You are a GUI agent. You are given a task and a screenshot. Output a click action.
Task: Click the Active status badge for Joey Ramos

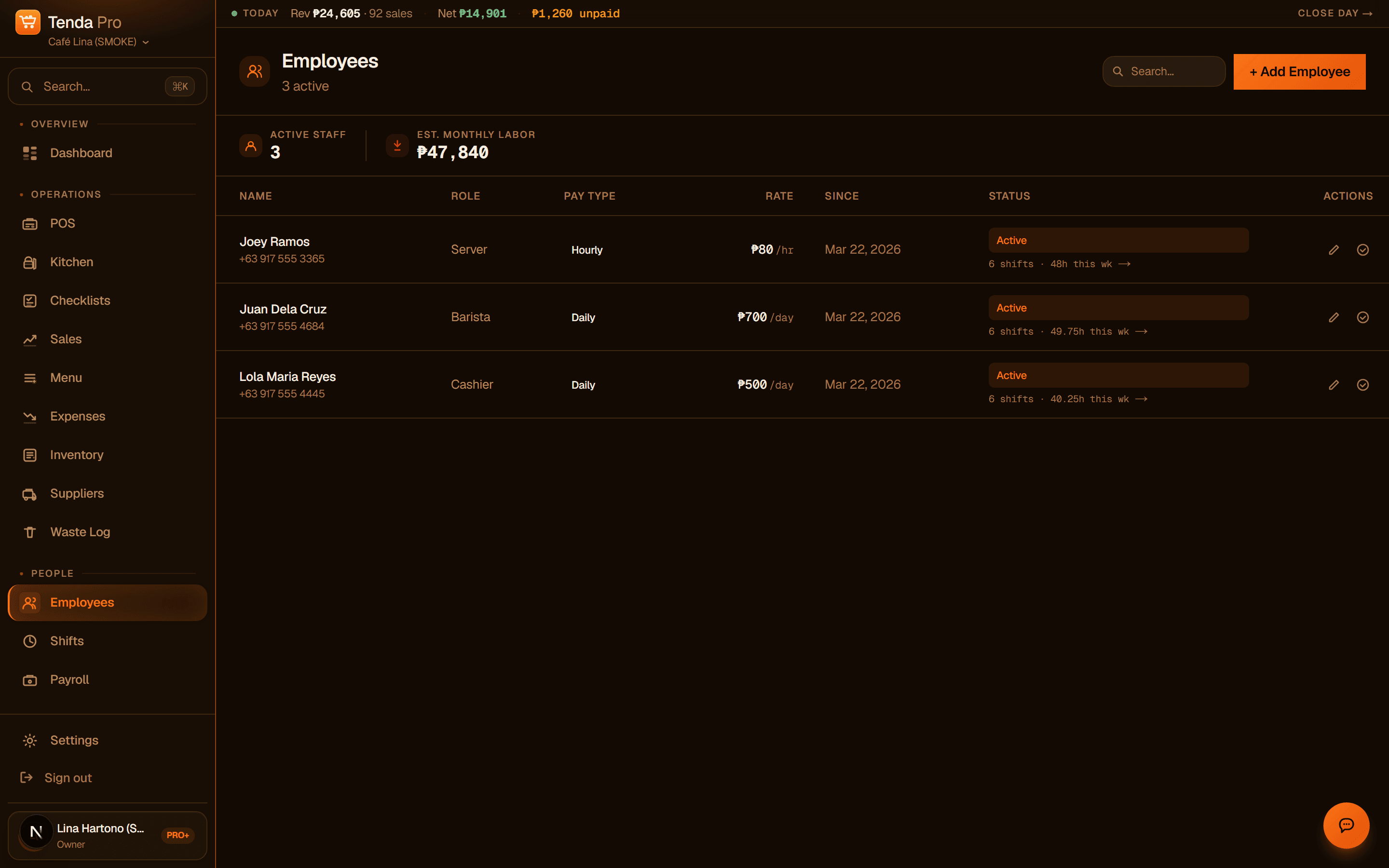pyautogui.click(x=1118, y=240)
